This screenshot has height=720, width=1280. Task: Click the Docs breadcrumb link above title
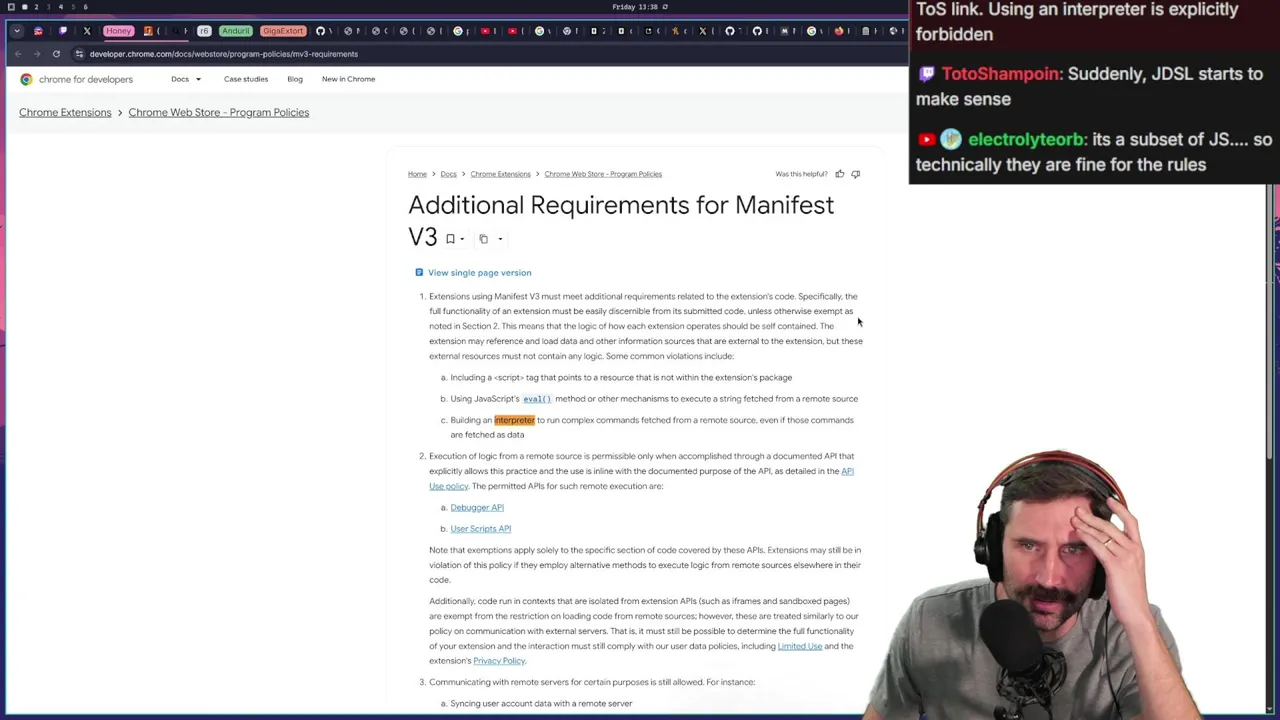448,174
